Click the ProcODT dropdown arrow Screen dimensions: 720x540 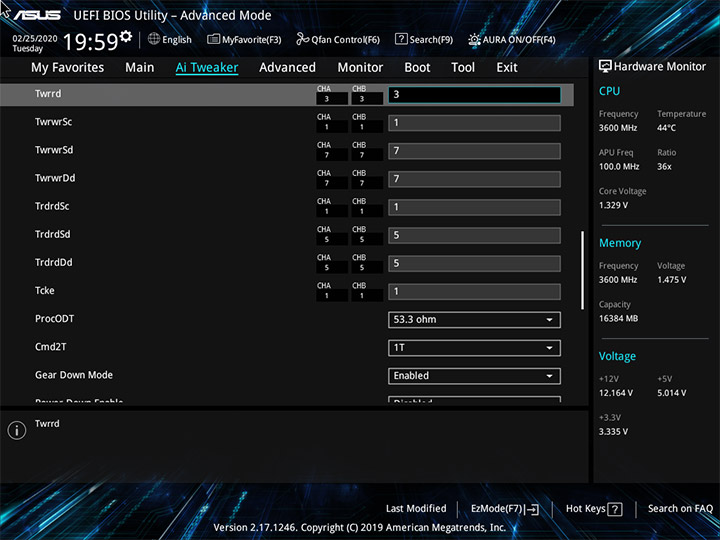click(549, 320)
